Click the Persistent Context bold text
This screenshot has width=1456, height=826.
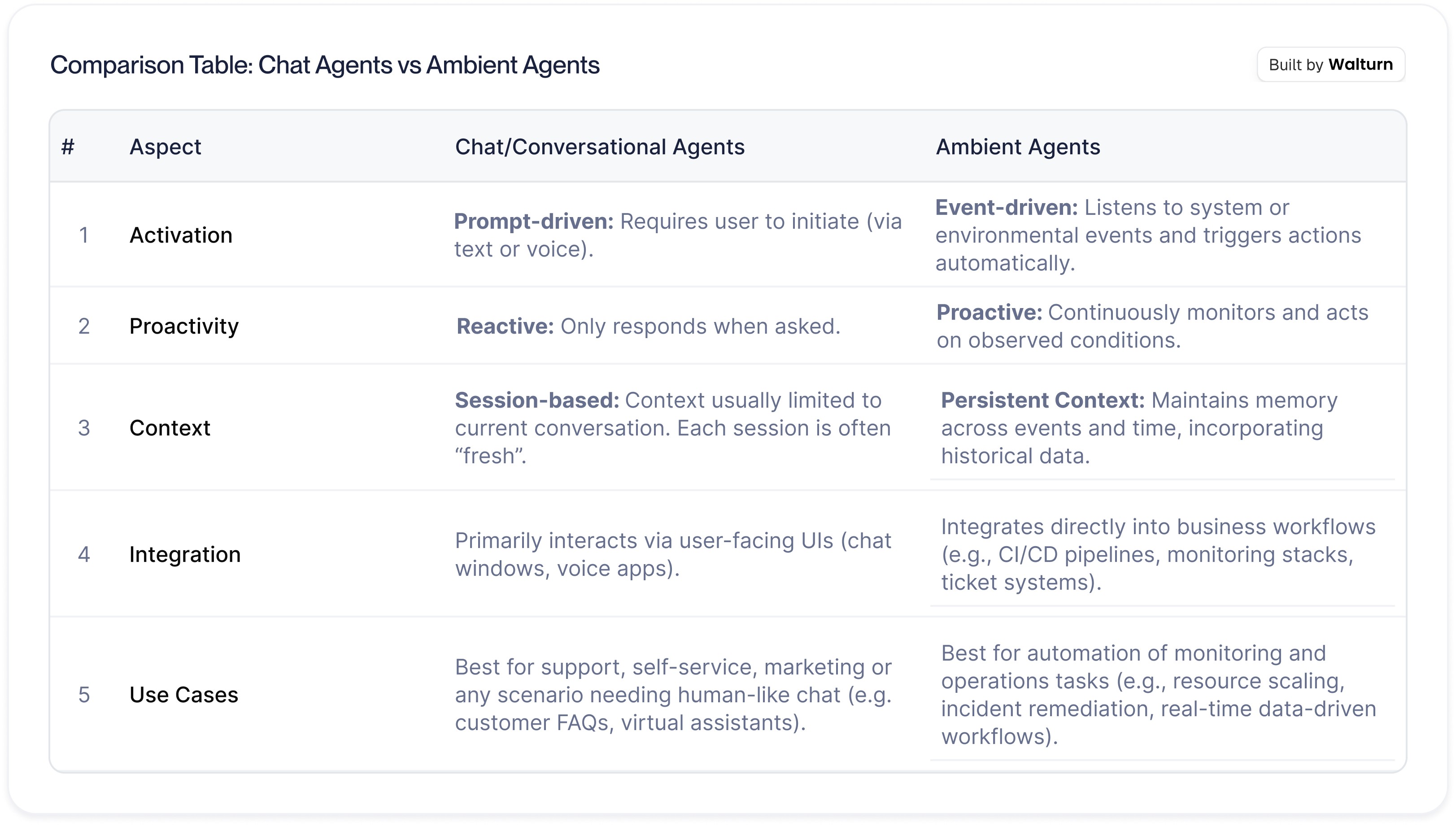(x=1043, y=400)
